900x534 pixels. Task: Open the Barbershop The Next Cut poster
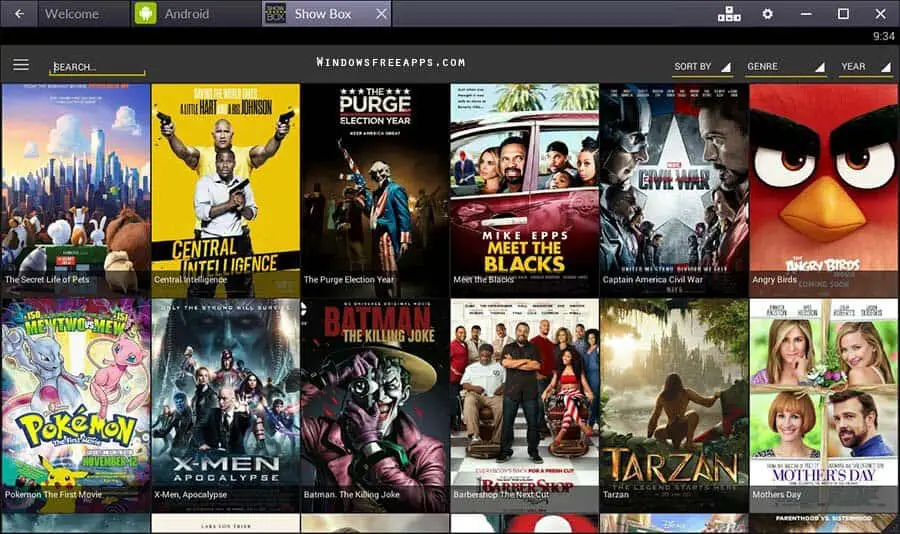tap(525, 405)
